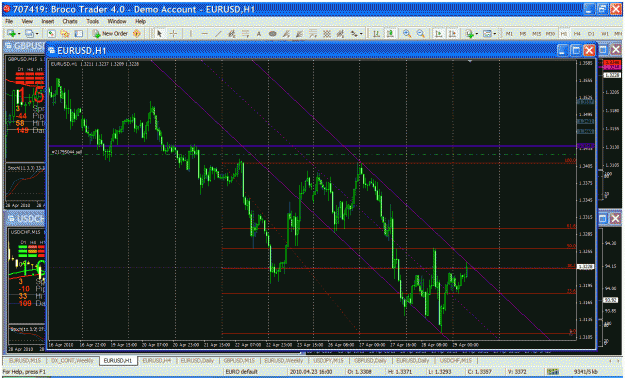The height and width of the screenshot is (378, 625).
Task: Toggle the Chart Shift icon
Action: [452, 34]
